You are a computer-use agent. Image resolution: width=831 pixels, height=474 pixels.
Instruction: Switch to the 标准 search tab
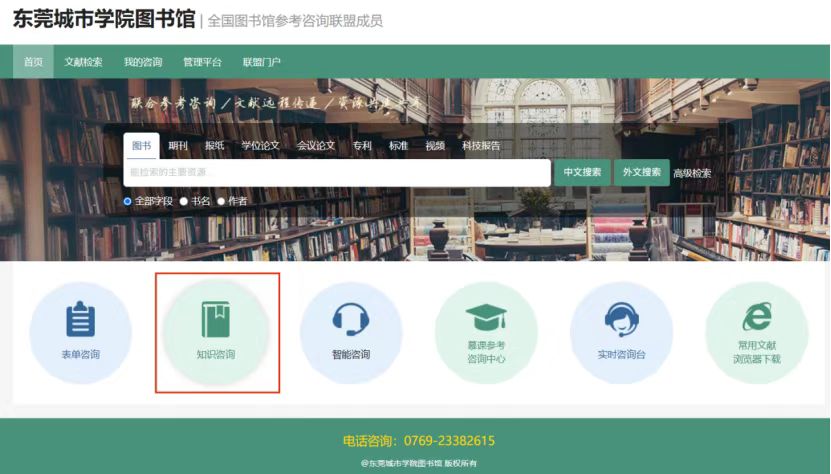click(x=399, y=146)
